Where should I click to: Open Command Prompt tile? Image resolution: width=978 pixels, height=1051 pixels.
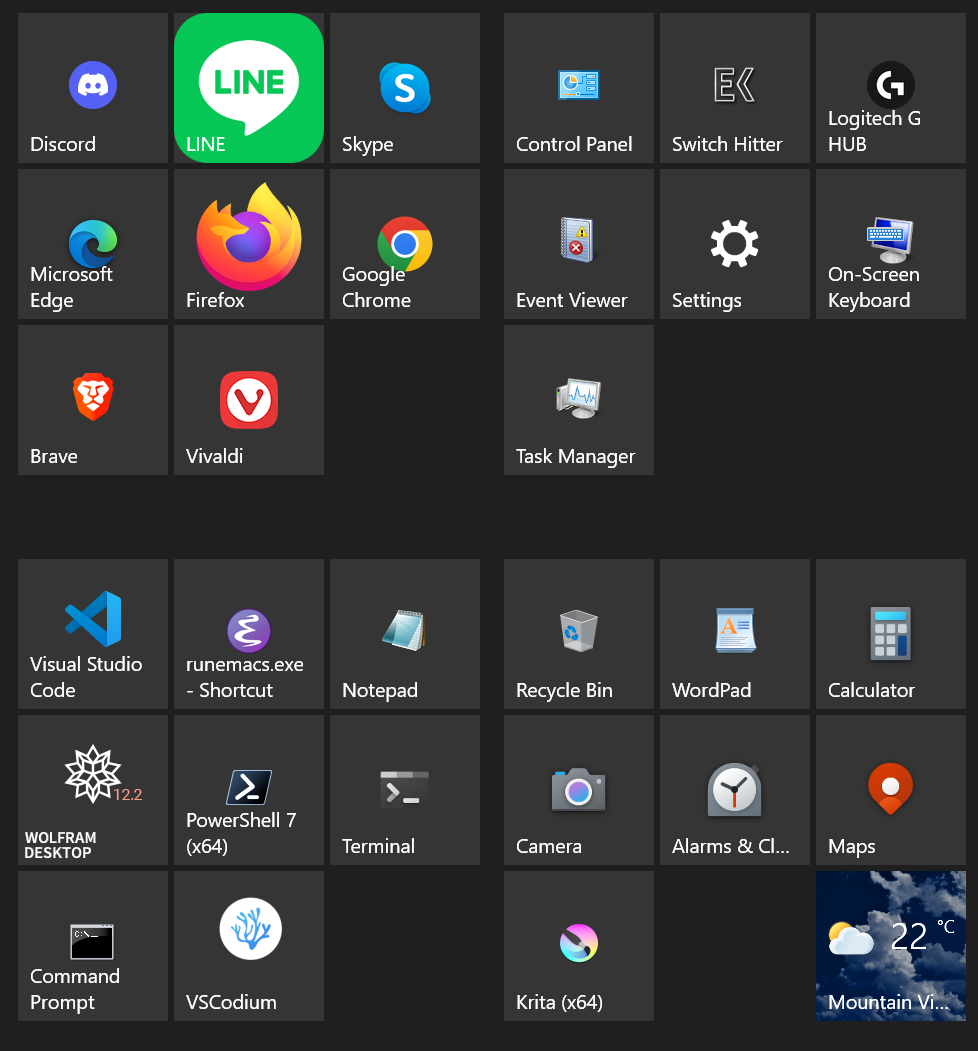tap(93, 946)
